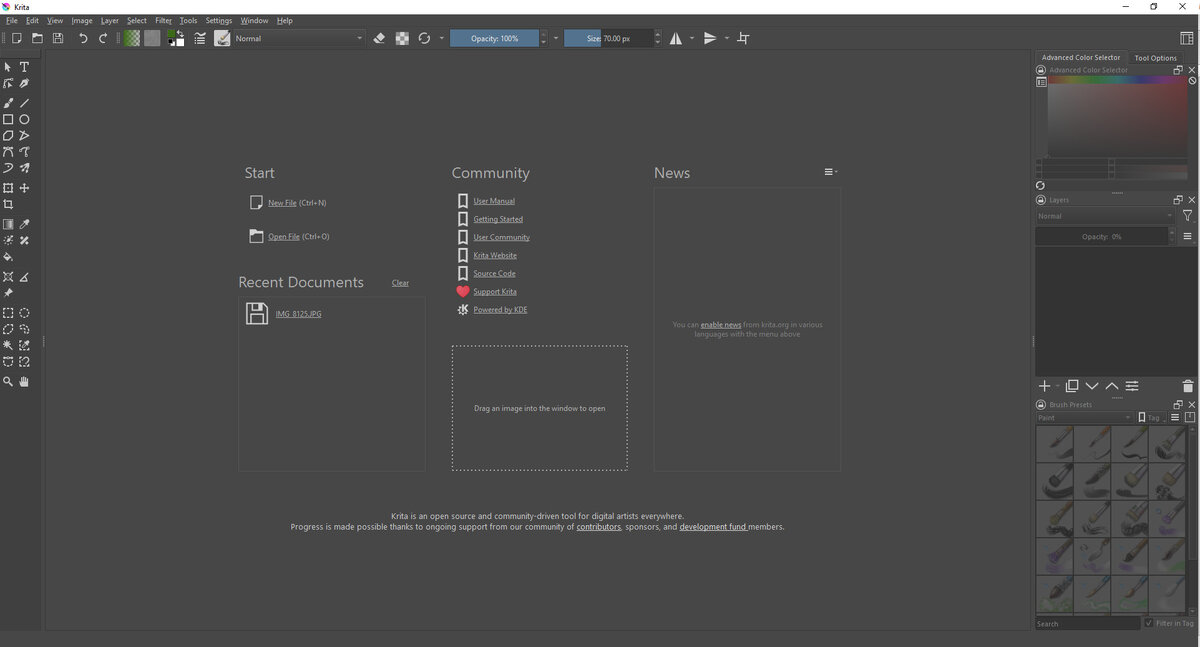Click the Support Krita link

[495, 292]
